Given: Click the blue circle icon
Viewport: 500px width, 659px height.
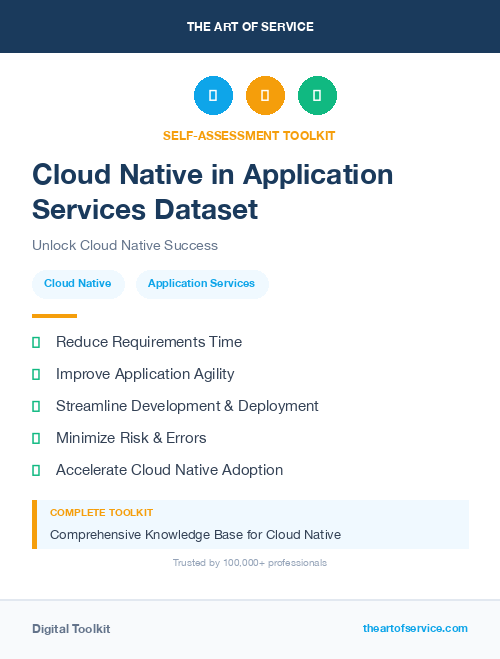Looking at the screenshot, I should (213, 95).
